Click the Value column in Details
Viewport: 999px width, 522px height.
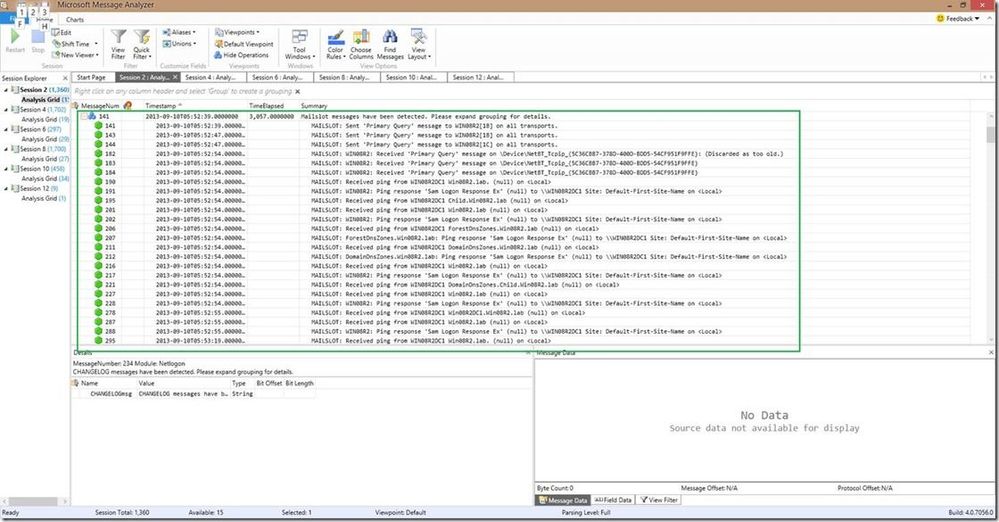[147, 383]
